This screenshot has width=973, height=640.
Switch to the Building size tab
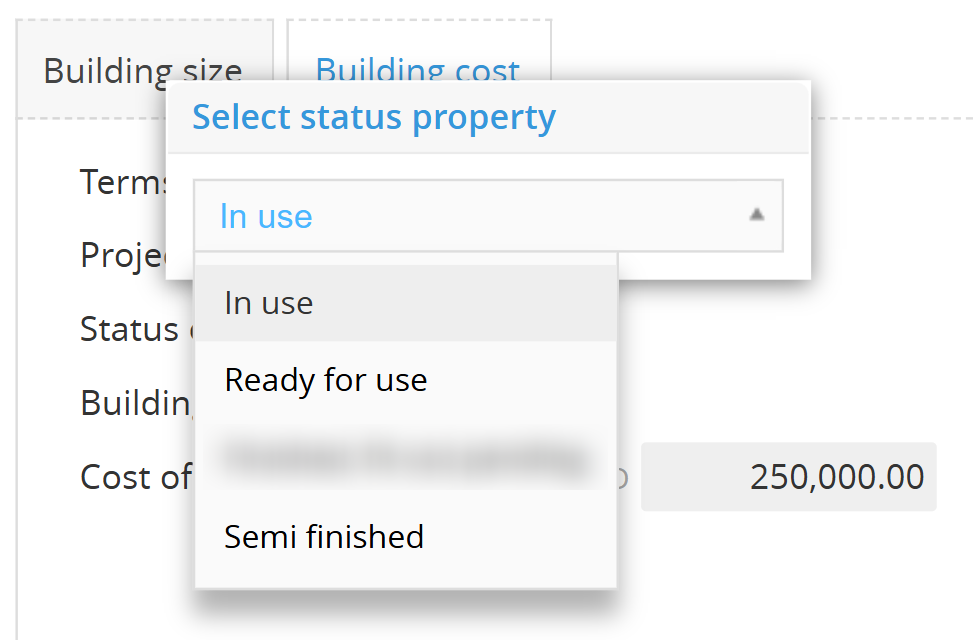coord(143,71)
